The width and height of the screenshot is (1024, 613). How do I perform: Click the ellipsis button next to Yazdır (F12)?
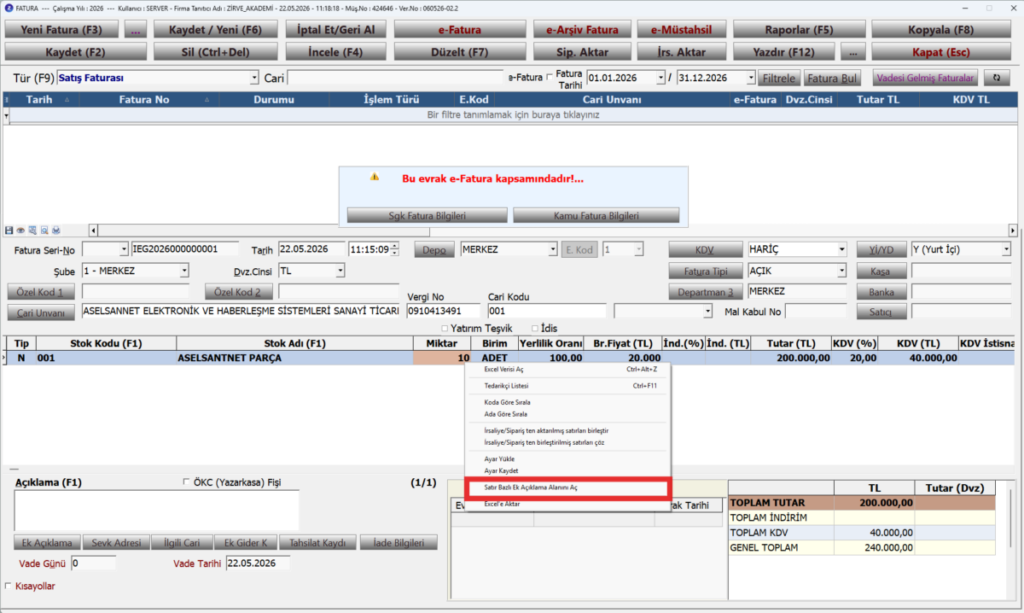point(853,52)
